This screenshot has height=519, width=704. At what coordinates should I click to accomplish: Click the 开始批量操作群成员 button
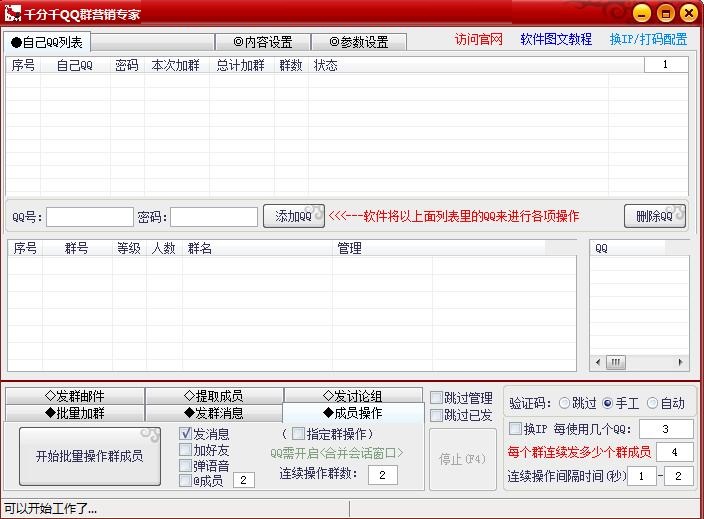(90, 456)
